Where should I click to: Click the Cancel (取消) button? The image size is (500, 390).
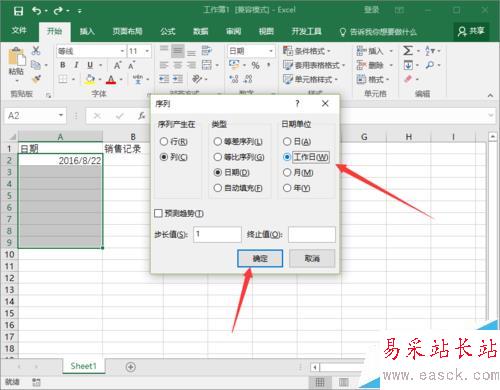(x=312, y=258)
